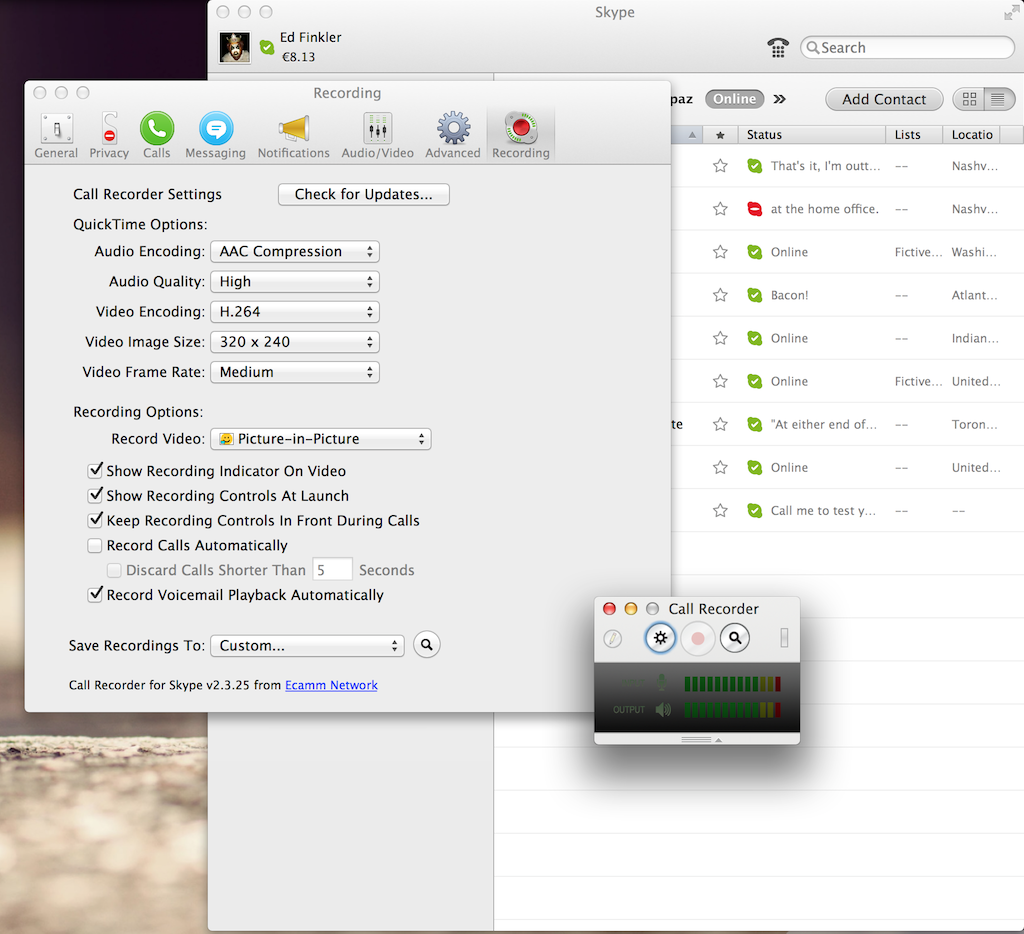Toggle Record Voicemail Playback Automatically
The height and width of the screenshot is (934, 1024).
coord(95,594)
